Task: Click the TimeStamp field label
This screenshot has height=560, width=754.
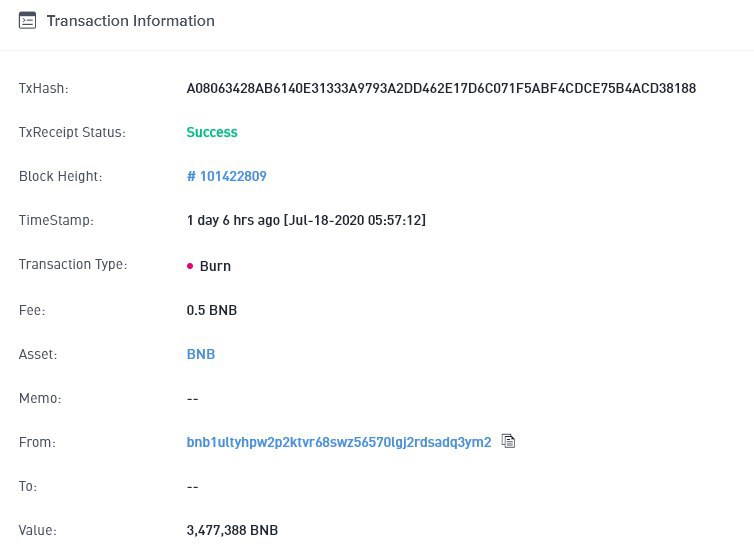Action: [56, 220]
